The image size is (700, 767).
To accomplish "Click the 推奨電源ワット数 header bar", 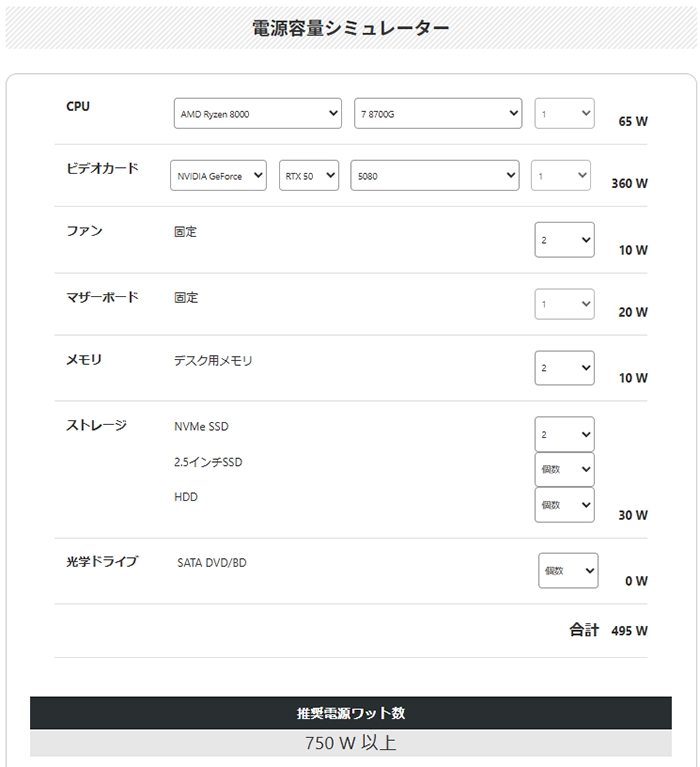I will click(350, 713).
